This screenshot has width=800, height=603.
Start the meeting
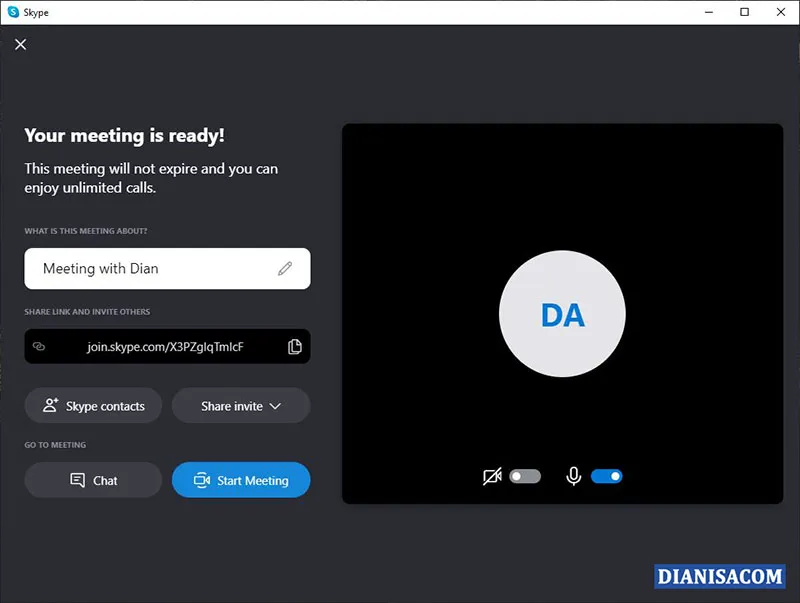241,480
